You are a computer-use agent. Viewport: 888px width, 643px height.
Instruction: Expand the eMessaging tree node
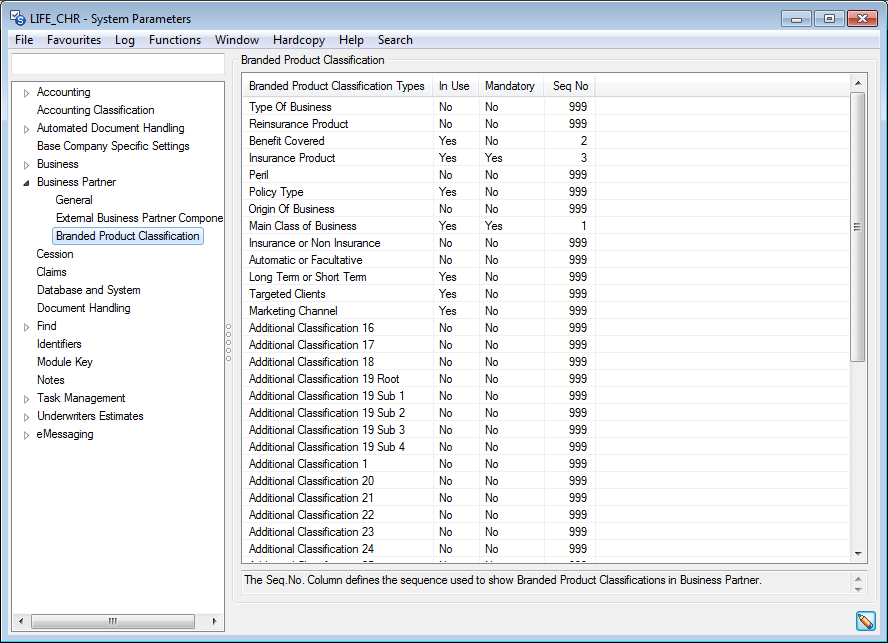pyautogui.click(x=26, y=434)
